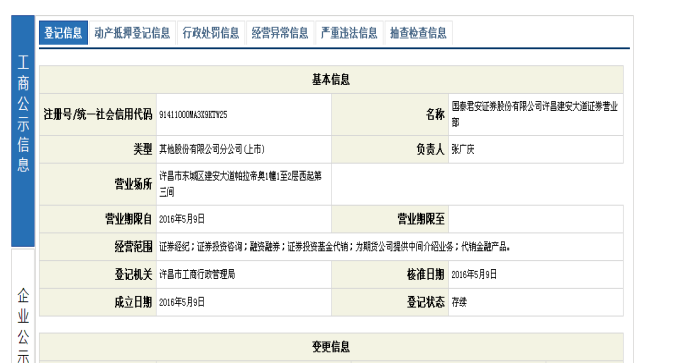Click the 核准日期 value 2016年5月9日
This screenshot has width=694, height=363.
[x=474, y=274]
